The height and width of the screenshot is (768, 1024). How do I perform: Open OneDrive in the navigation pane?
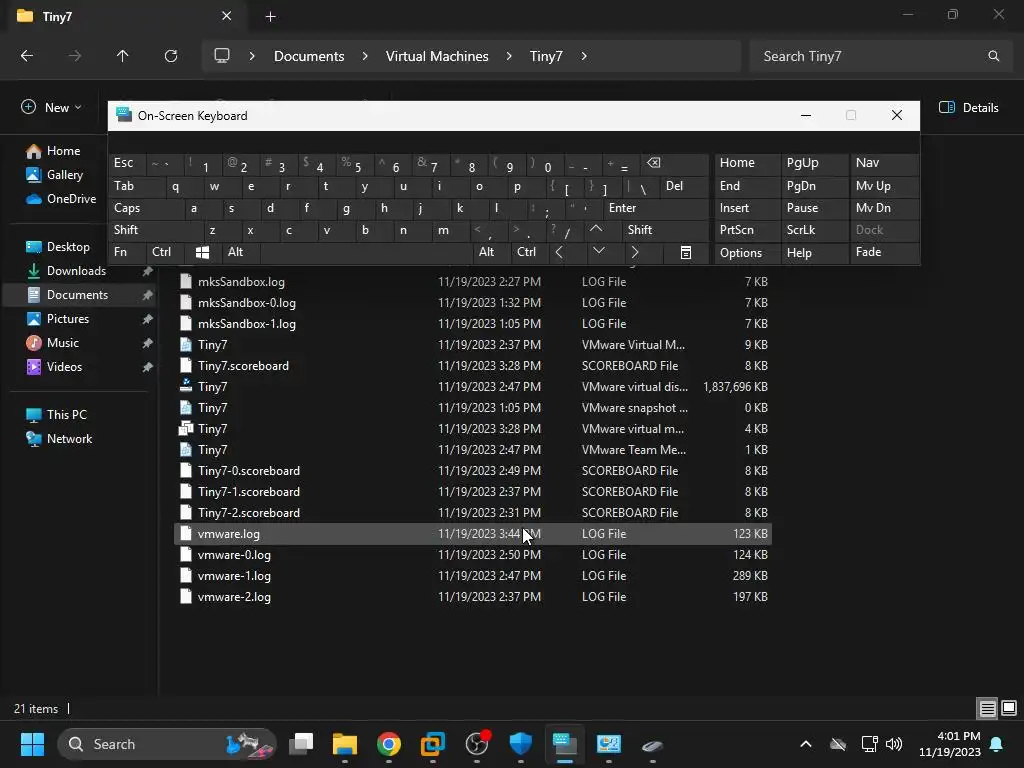71,199
